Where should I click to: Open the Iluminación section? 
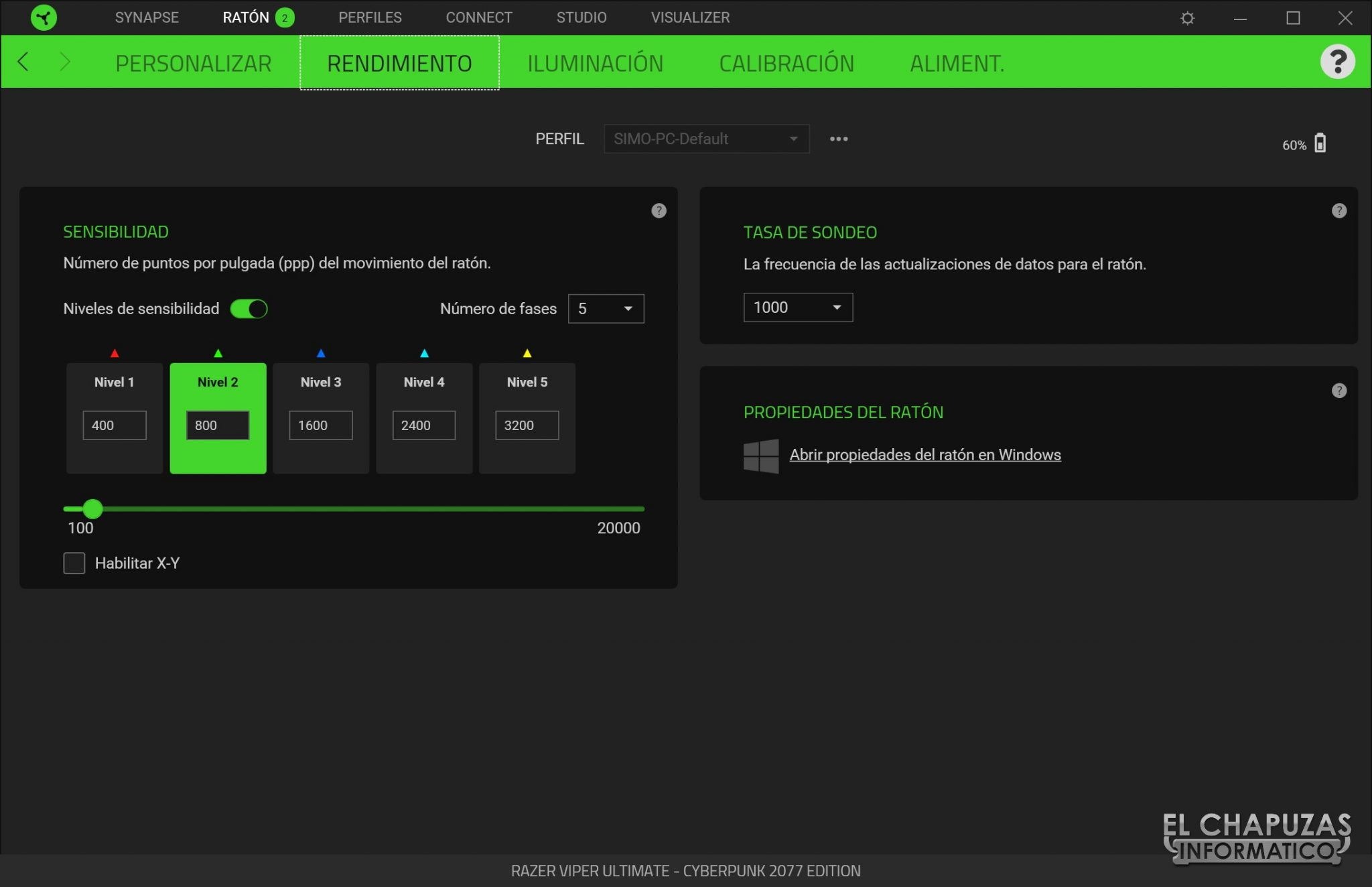point(595,64)
